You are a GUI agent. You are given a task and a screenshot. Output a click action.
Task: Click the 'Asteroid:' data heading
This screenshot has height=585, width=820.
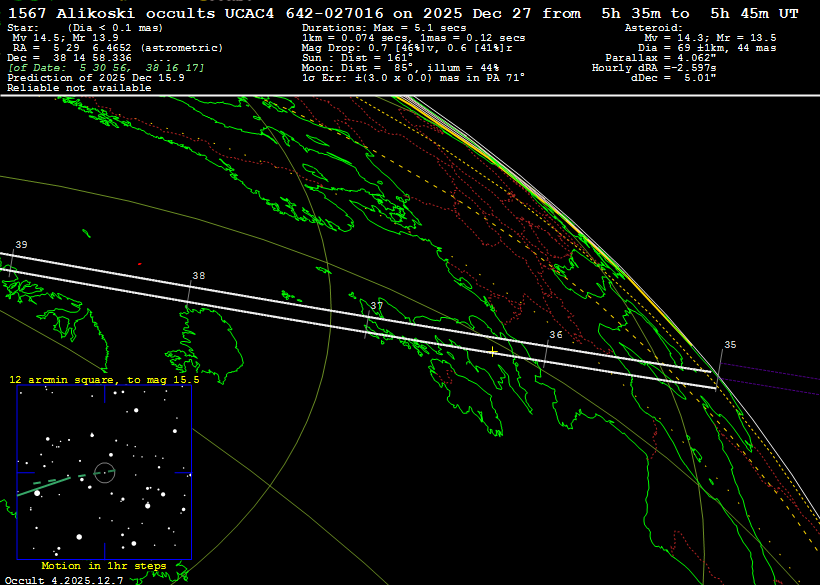pos(653,28)
